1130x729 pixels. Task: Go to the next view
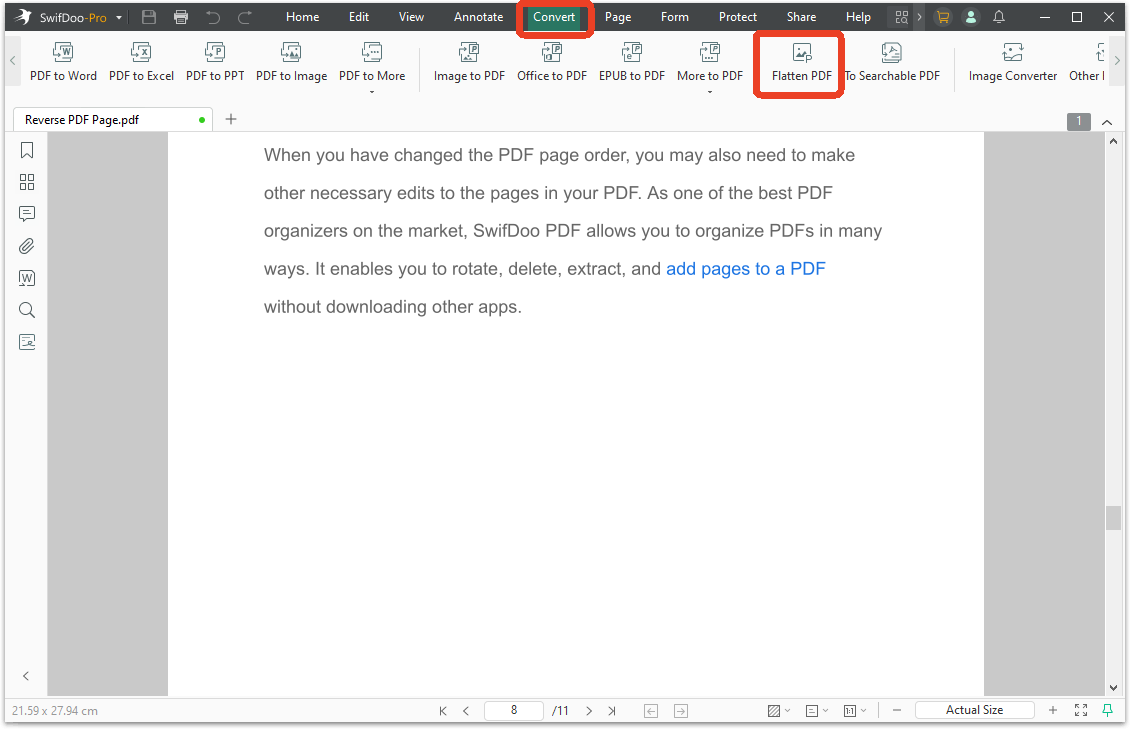click(680, 711)
